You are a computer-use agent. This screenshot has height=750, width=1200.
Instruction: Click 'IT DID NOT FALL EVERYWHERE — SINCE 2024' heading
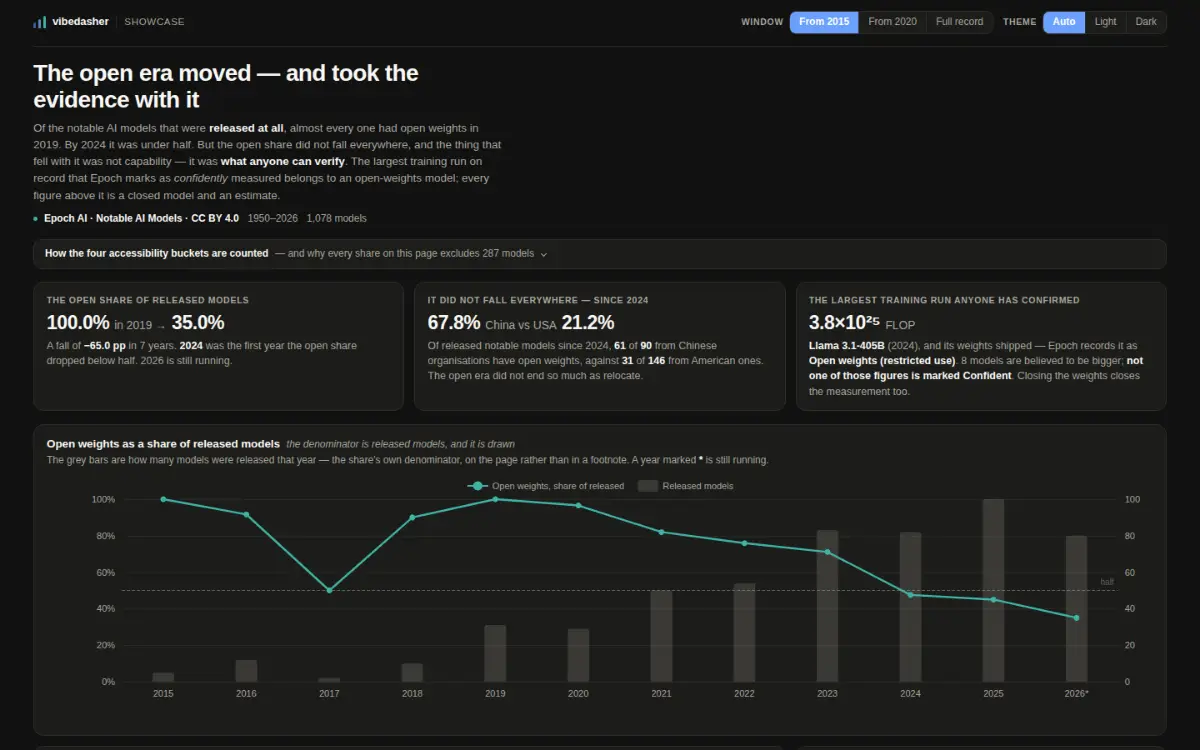(x=537, y=300)
